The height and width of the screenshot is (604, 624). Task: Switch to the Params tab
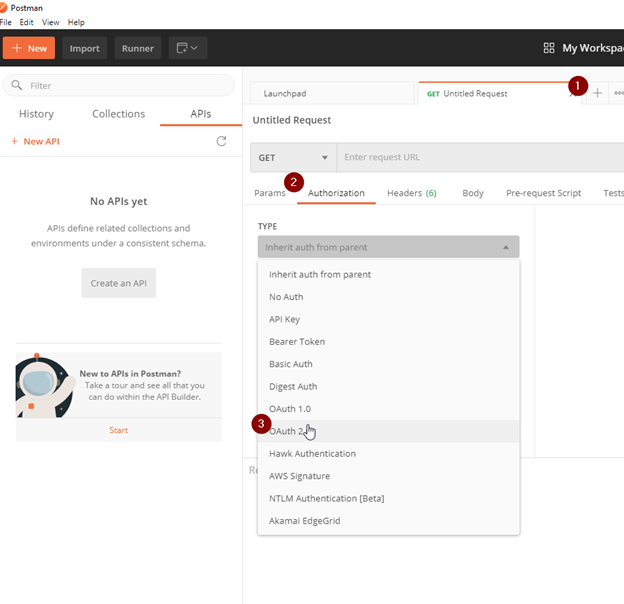click(x=270, y=193)
